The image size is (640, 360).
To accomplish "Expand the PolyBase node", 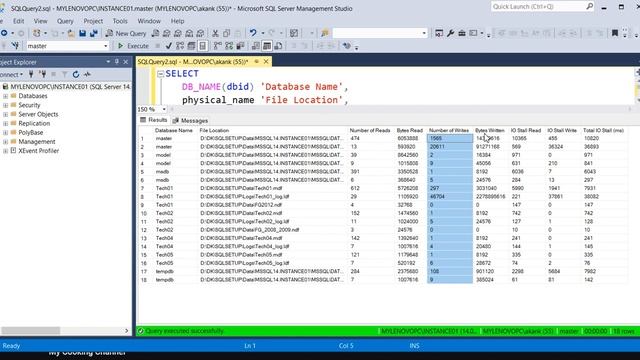I will point(6,133).
